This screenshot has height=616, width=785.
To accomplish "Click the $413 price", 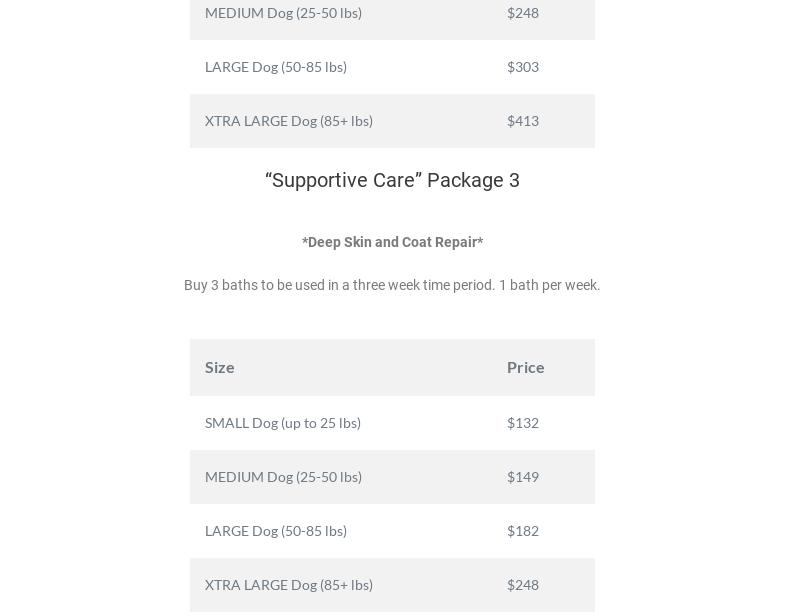I will coord(523,121).
